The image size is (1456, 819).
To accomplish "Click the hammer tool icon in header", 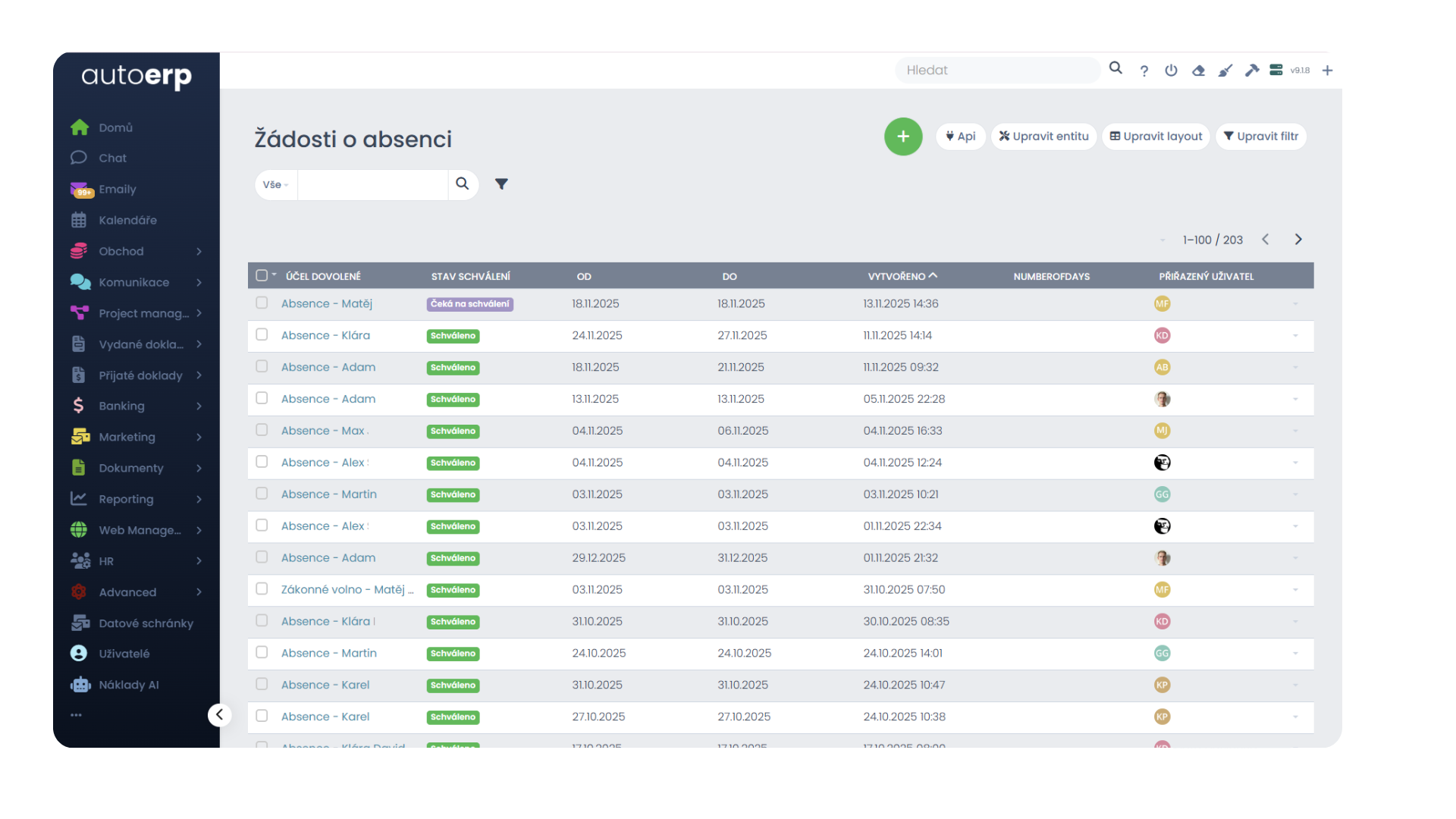I will point(1252,71).
